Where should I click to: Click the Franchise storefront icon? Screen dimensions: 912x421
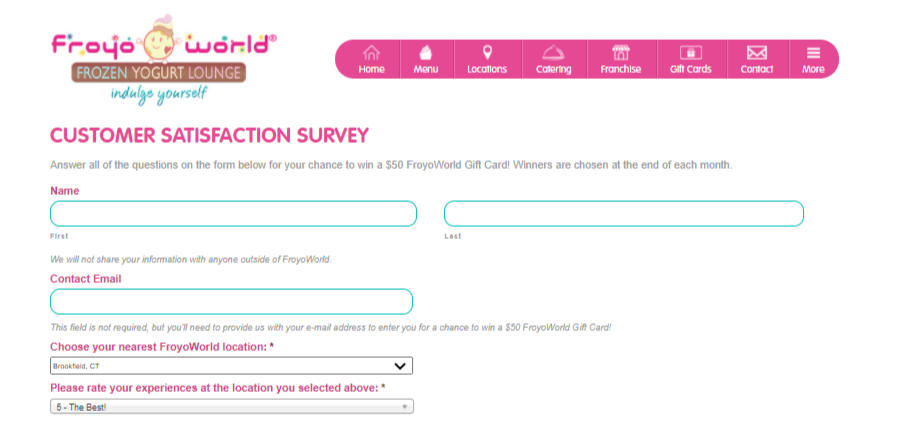pos(621,53)
